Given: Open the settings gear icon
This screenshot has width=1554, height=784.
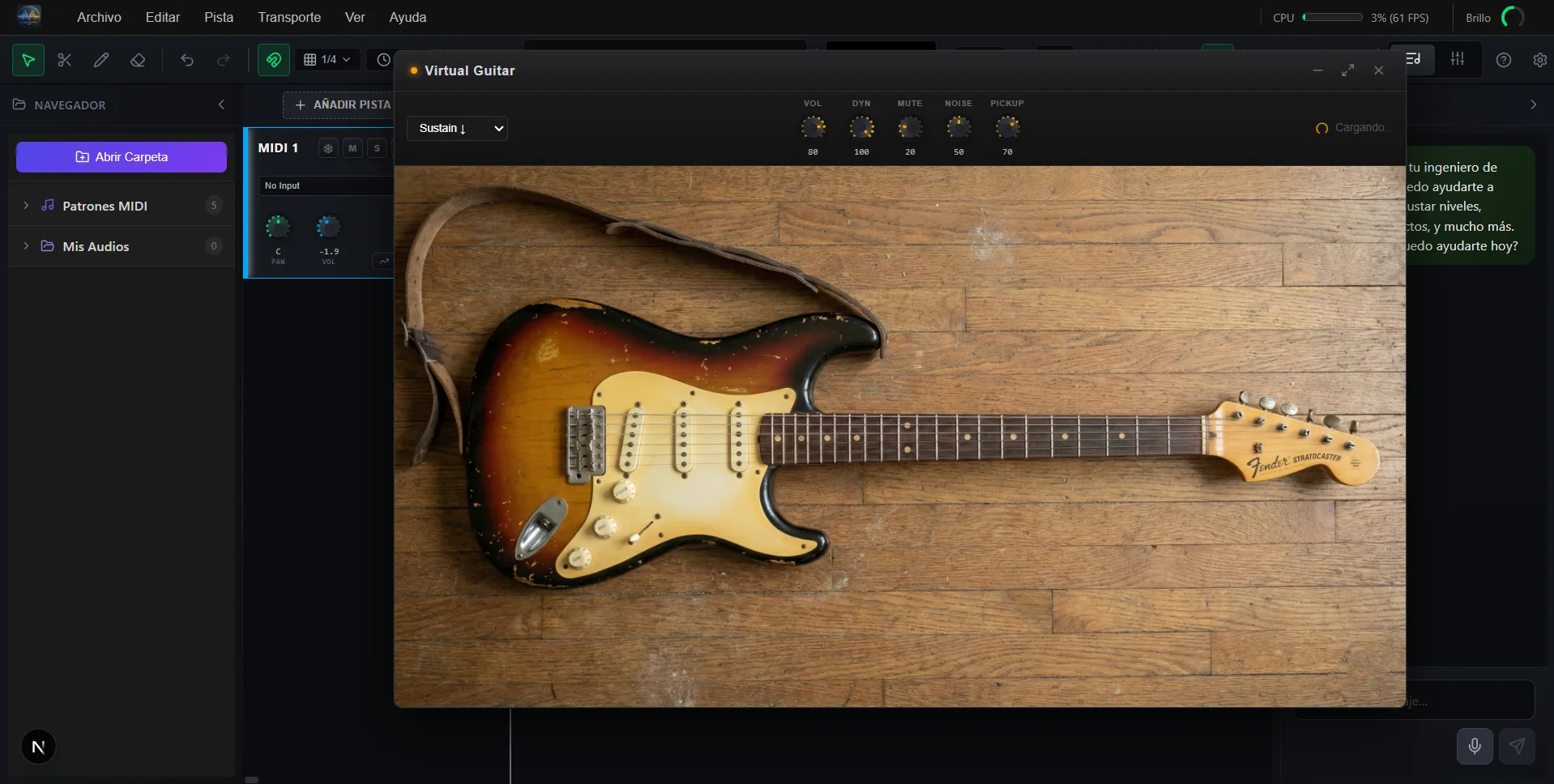Looking at the screenshot, I should (x=1539, y=60).
